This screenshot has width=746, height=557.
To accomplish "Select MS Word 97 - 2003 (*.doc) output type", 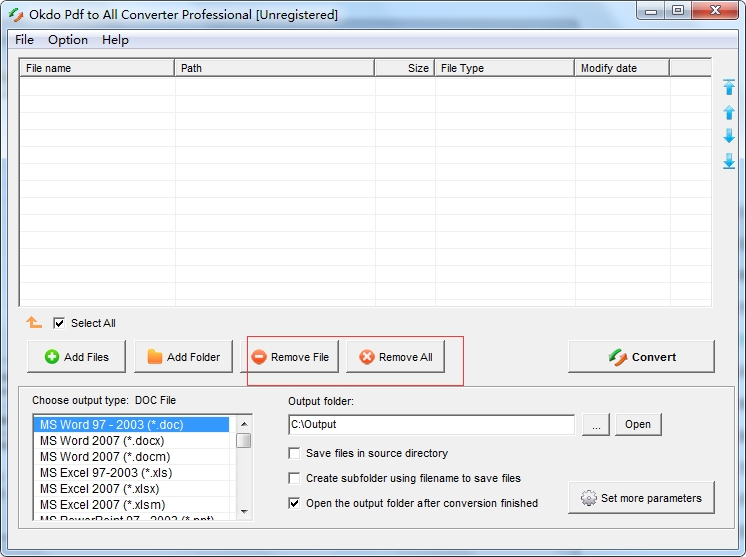I will (x=131, y=424).
